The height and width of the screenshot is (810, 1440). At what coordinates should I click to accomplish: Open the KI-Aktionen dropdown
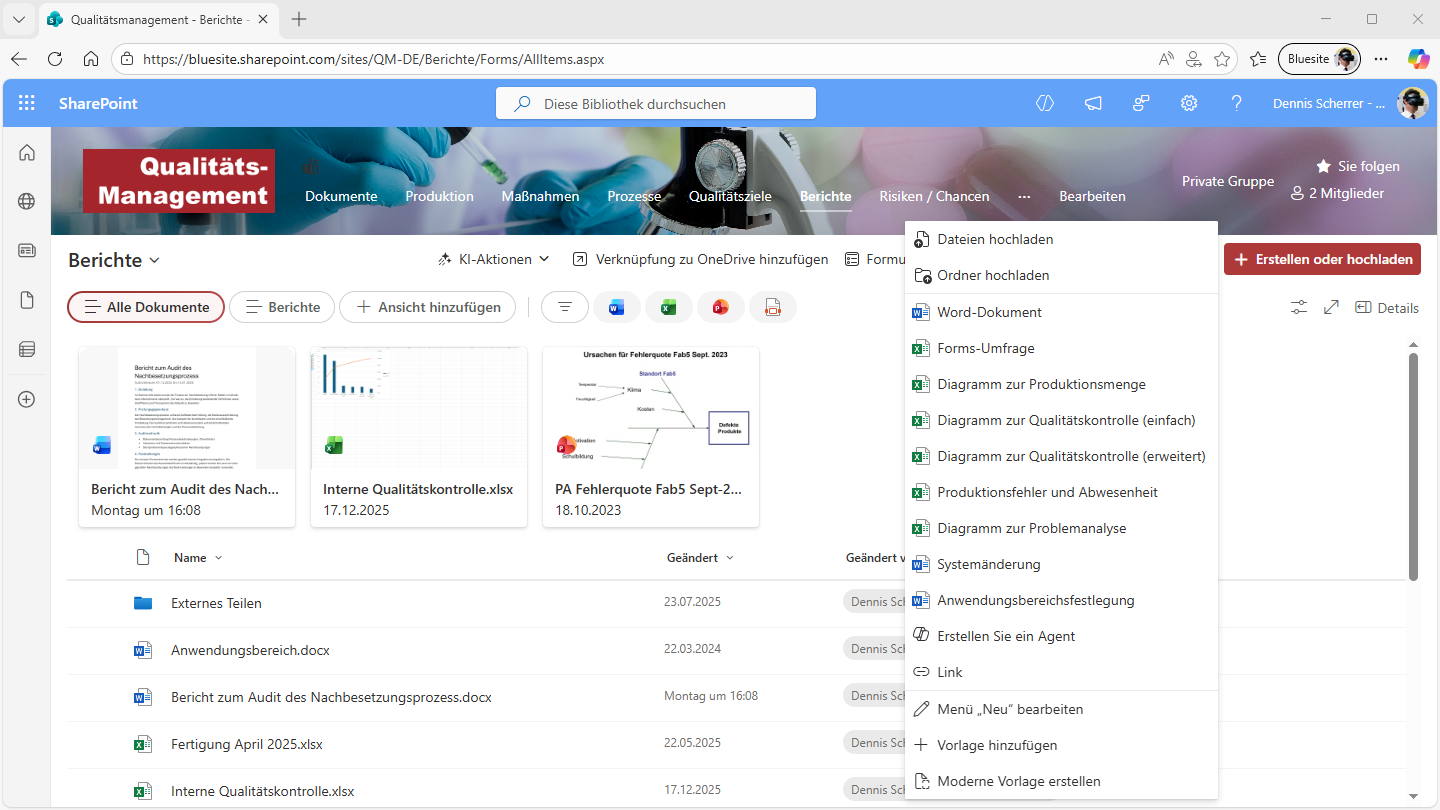point(494,259)
